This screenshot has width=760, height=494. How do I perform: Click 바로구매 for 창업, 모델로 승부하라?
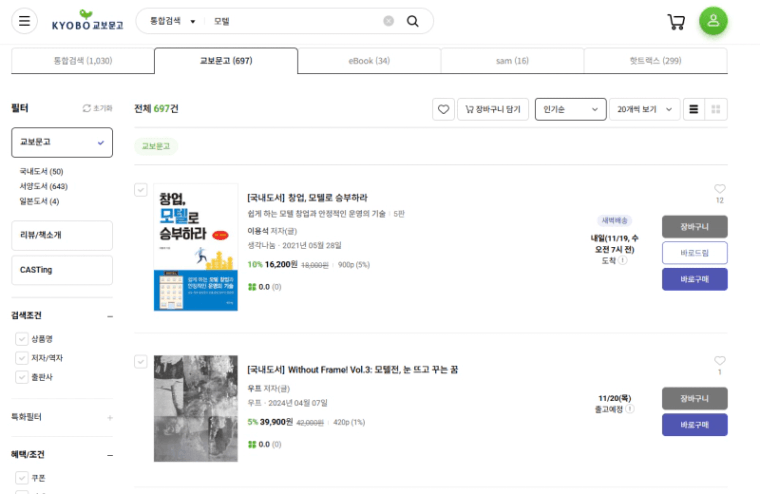[x=695, y=279]
